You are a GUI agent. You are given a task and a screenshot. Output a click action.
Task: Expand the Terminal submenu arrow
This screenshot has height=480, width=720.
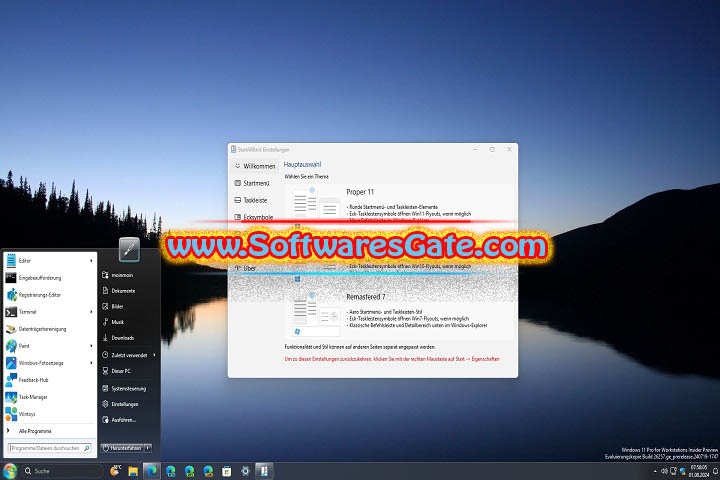pyautogui.click(x=91, y=311)
